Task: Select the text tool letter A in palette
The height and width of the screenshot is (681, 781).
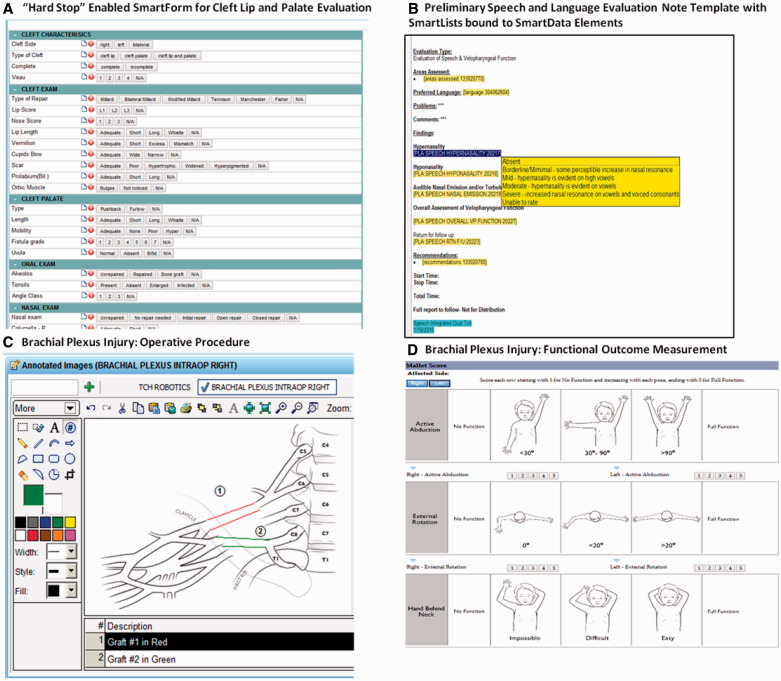Action: tap(54, 427)
